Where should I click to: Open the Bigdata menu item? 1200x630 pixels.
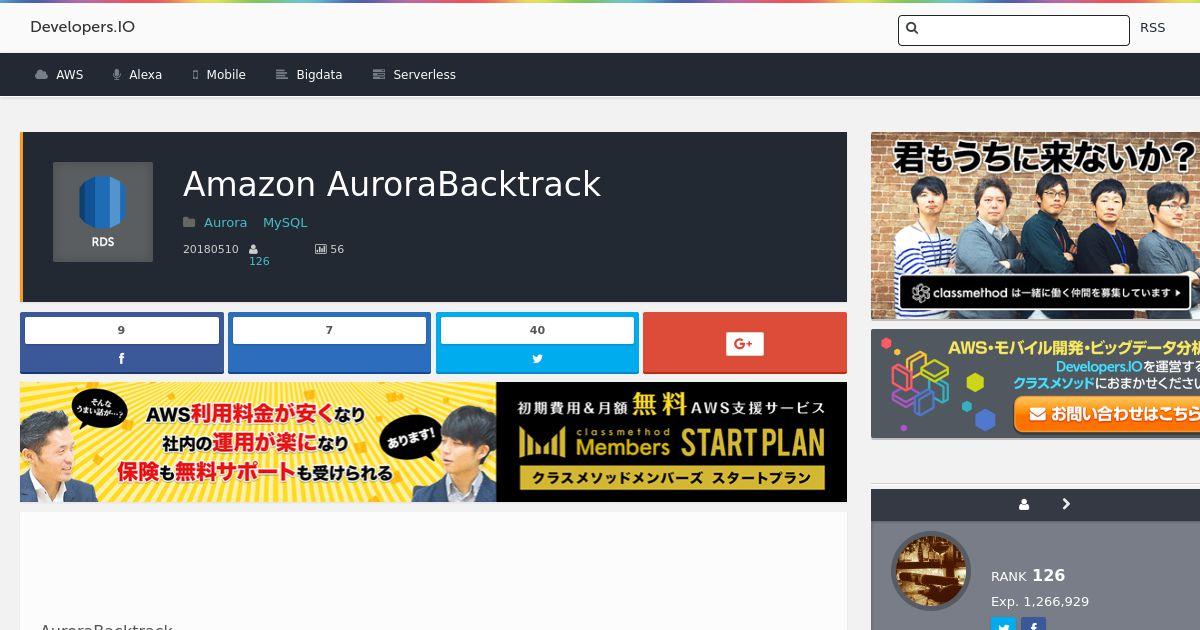(x=309, y=75)
